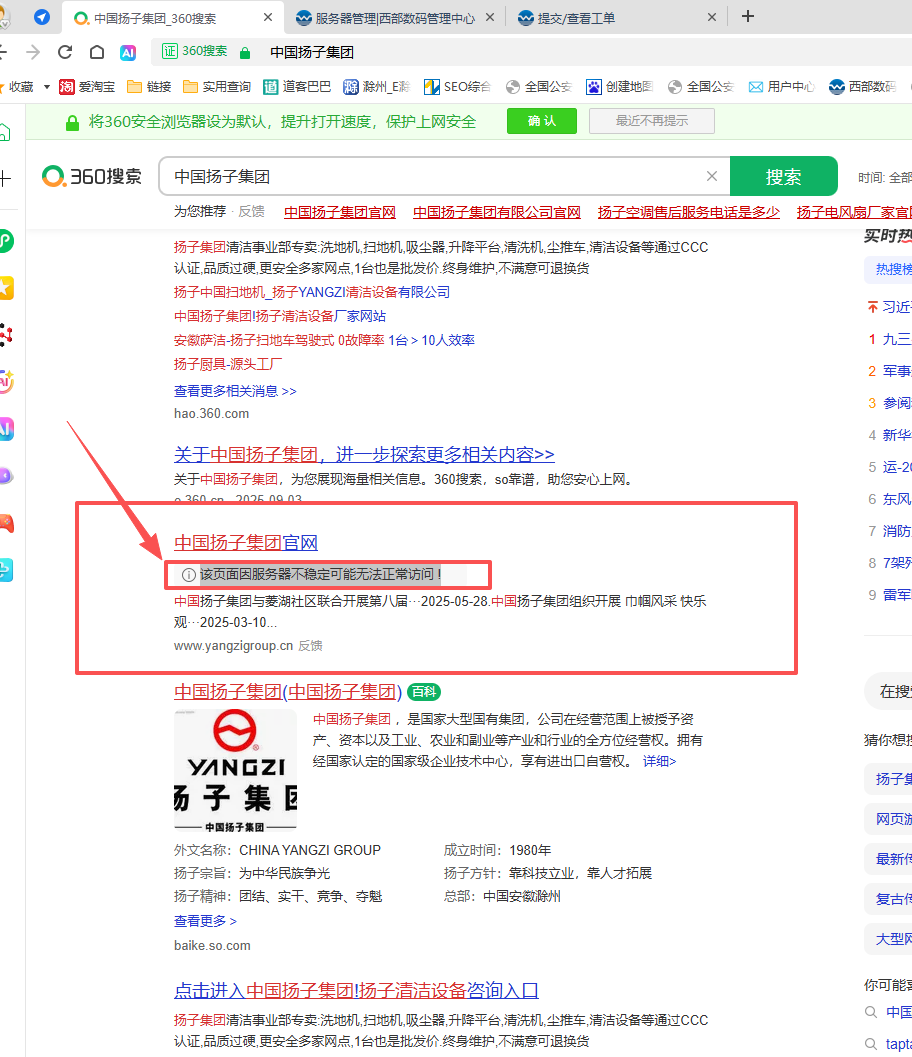Screen dimensions: 912x1057
Task: Open suggested search 扬子空调售后服务电话是多少
Action: [688, 212]
